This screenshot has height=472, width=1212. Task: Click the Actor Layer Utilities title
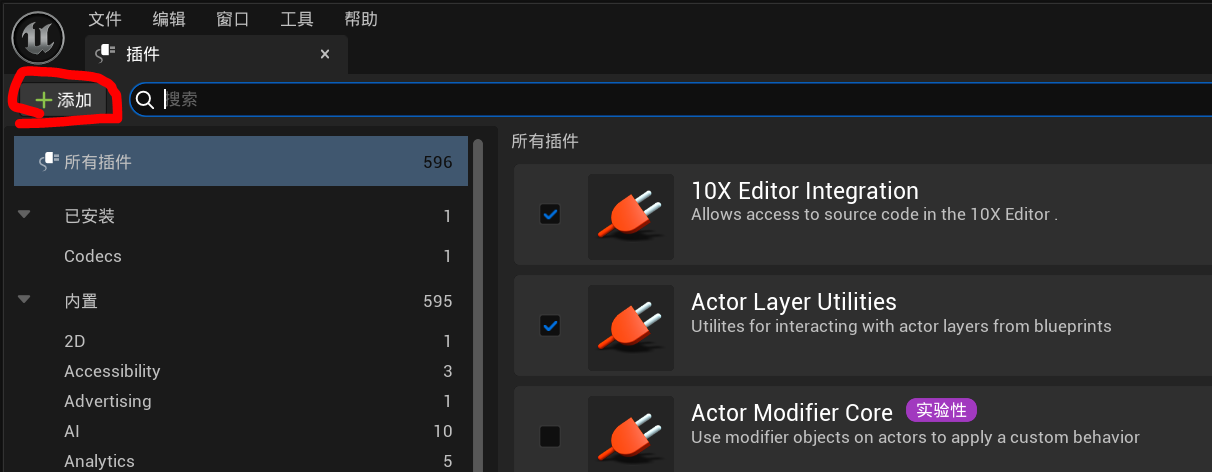pyautogui.click(x=794, y=301)
